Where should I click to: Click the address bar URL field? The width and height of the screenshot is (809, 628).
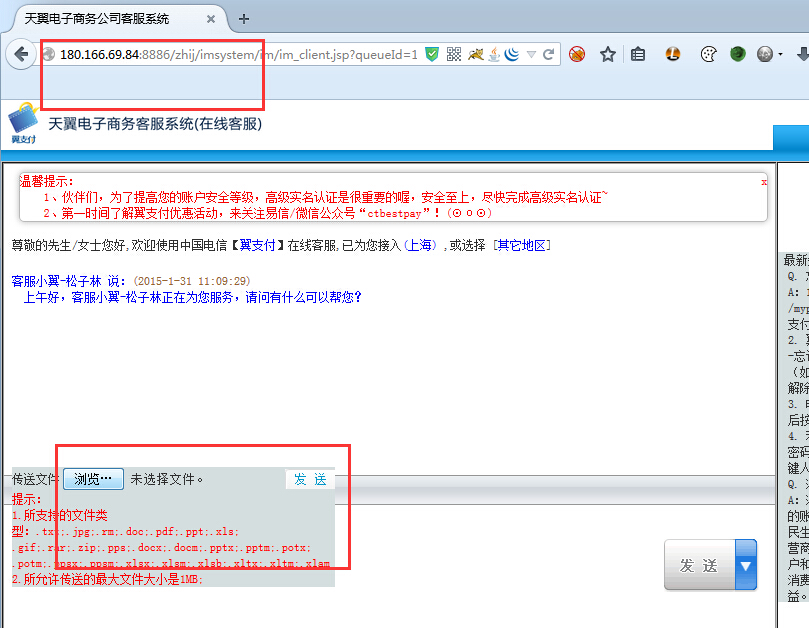pyautogui.click(x=239, y=54)
